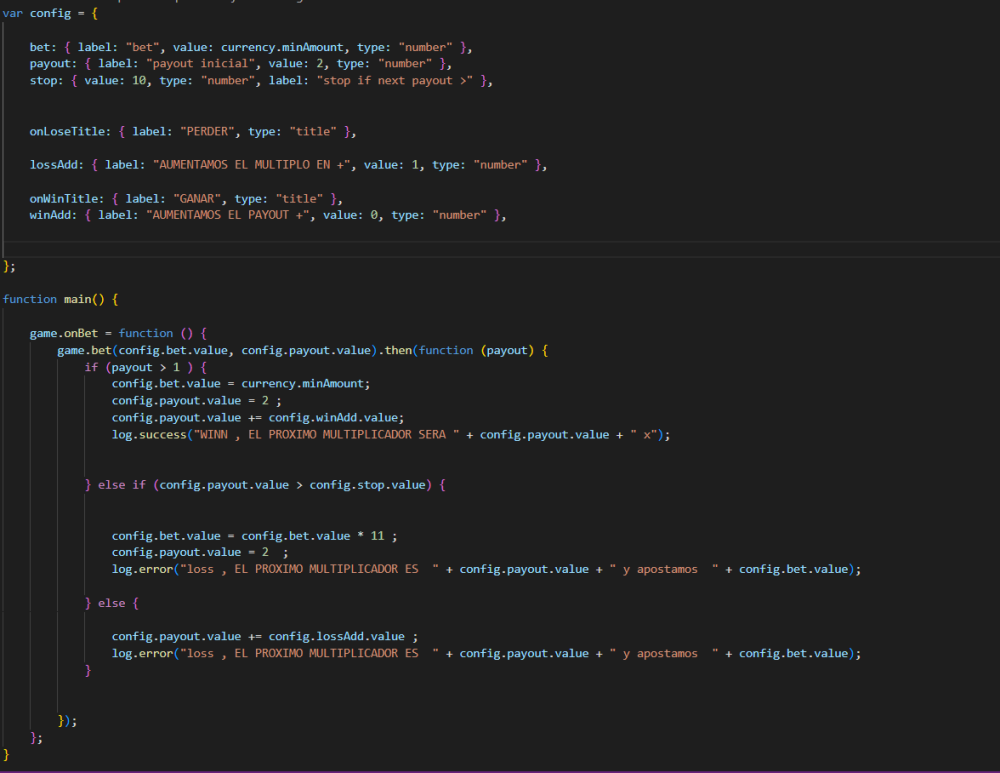This screenshot has height=773, width=1000.
Task: Click the number 11 bet multiplier
Action: click(x=377, y=535)
